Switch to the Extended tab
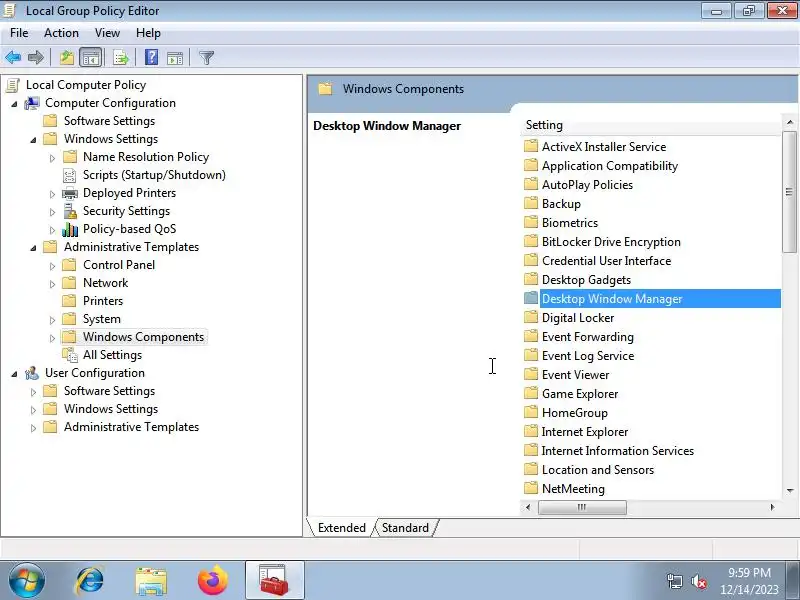 pos(341,528)
